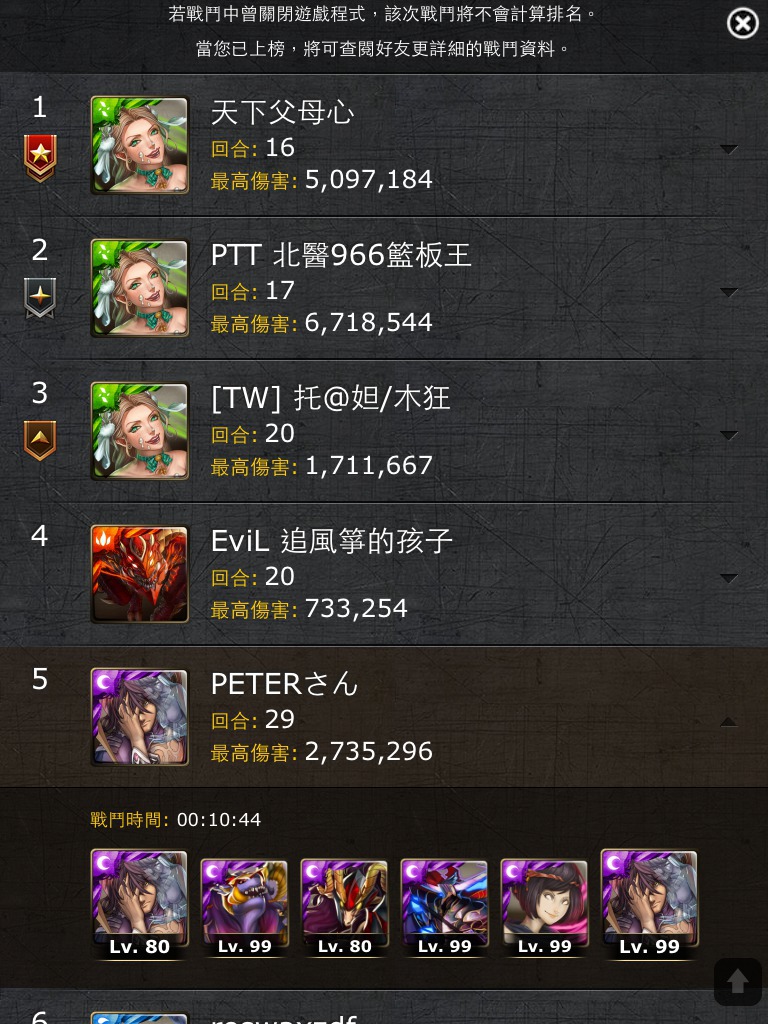Viewport: 768px width, 1024px height.
Task: Tap the silver rank 2 badge
Action: [40, 298]
